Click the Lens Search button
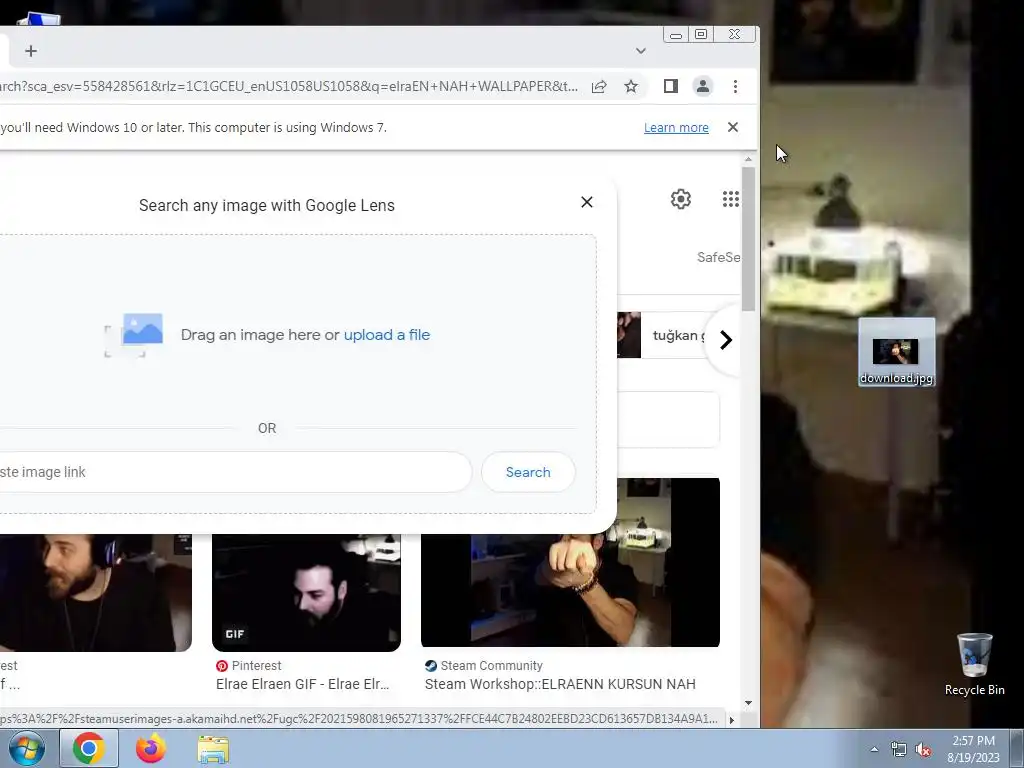 (x=528, y=472)
